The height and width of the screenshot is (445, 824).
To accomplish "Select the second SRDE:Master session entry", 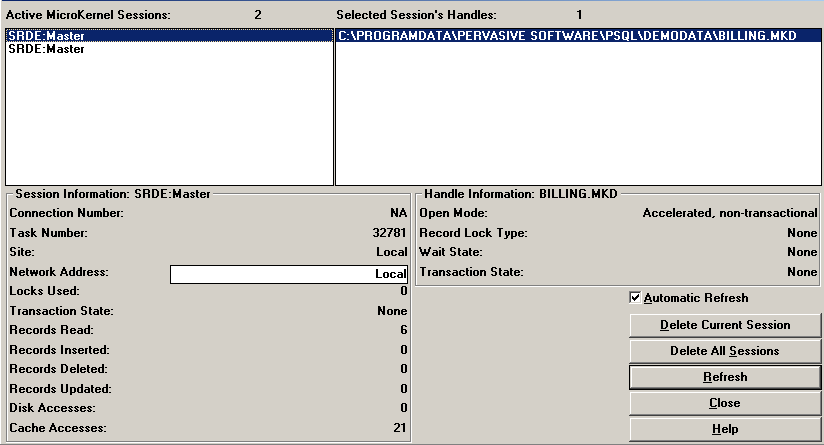I will point(46,49).
